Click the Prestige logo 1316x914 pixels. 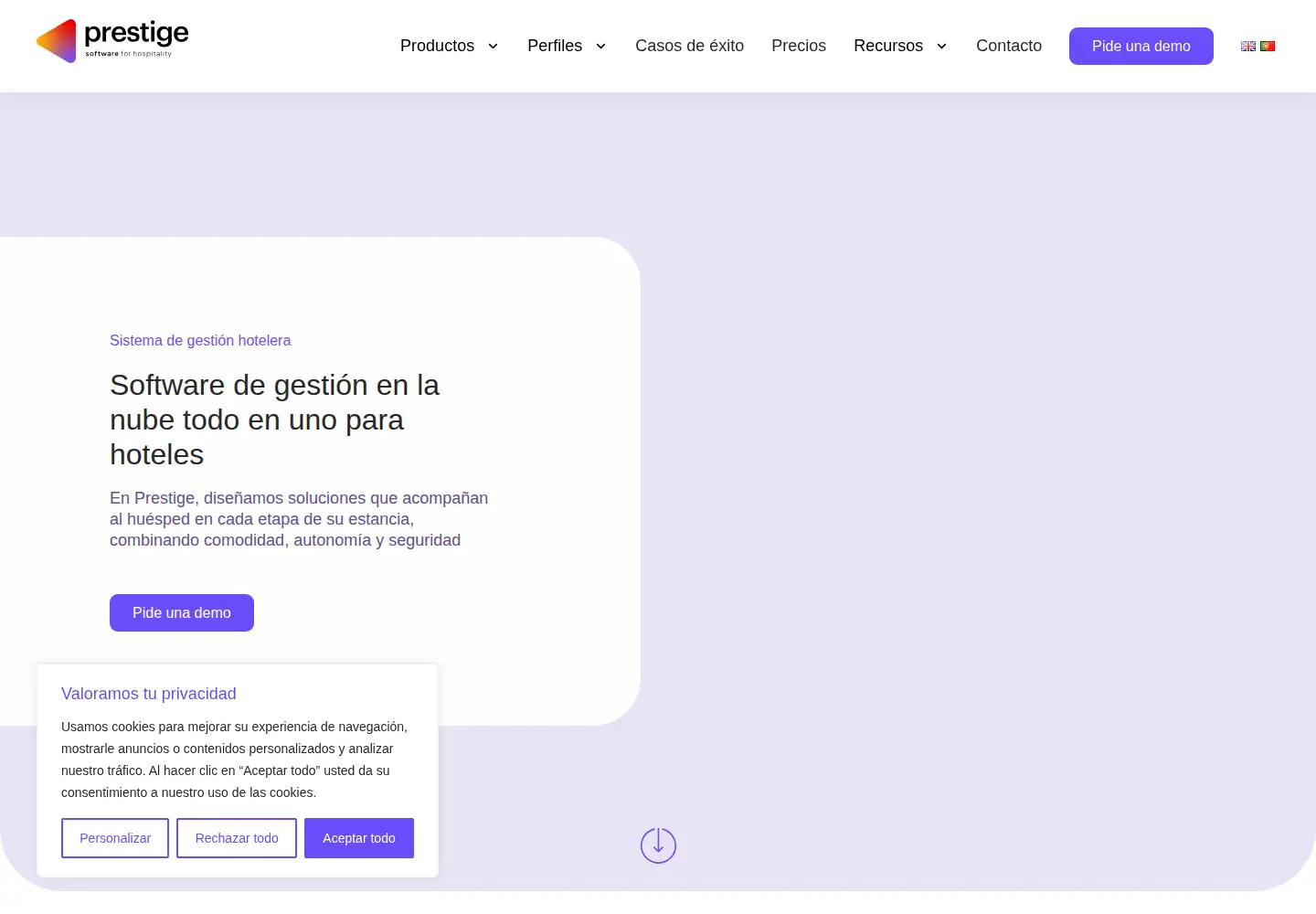(112, 41)
